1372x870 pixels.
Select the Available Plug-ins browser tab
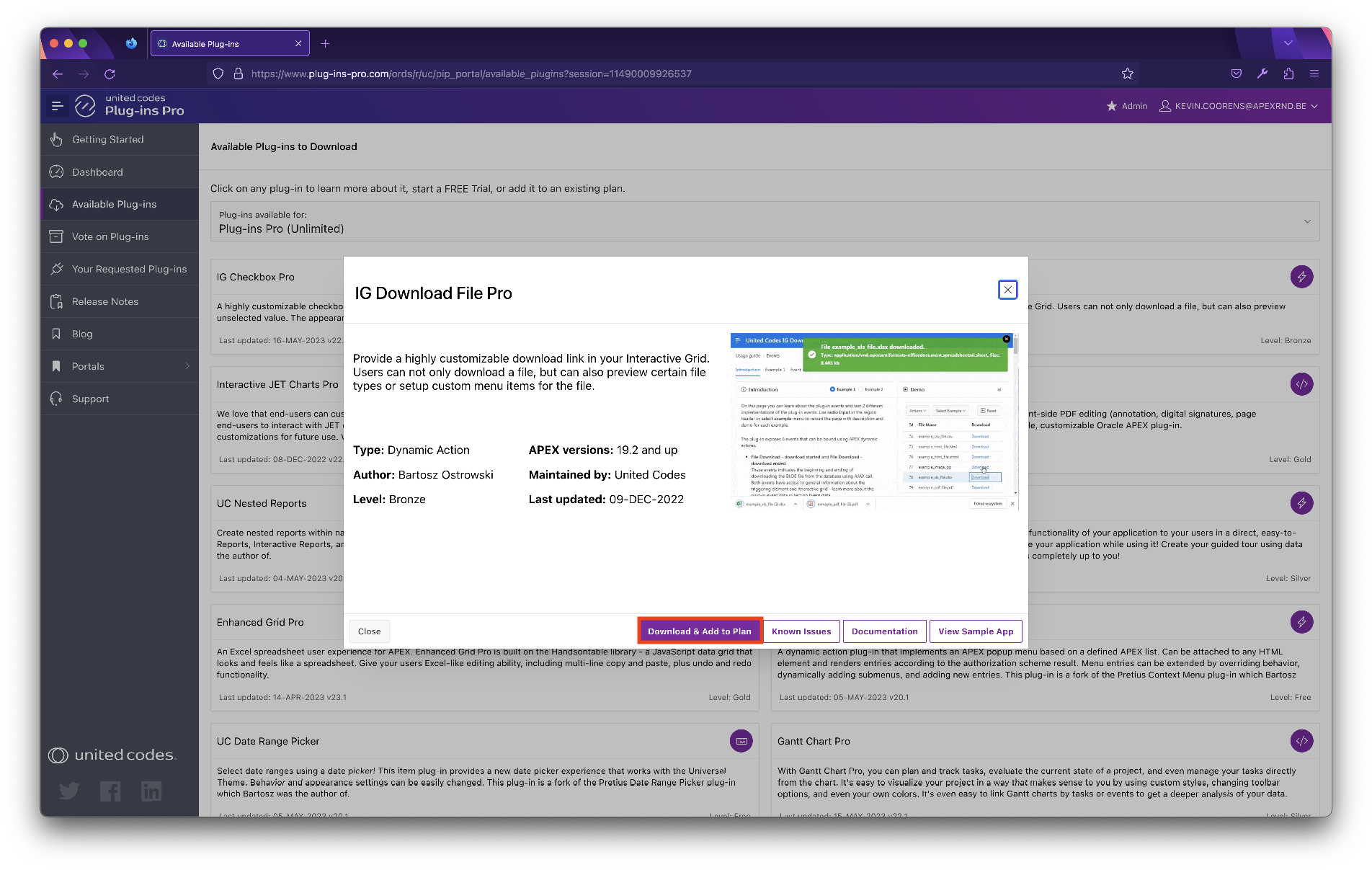230,44
